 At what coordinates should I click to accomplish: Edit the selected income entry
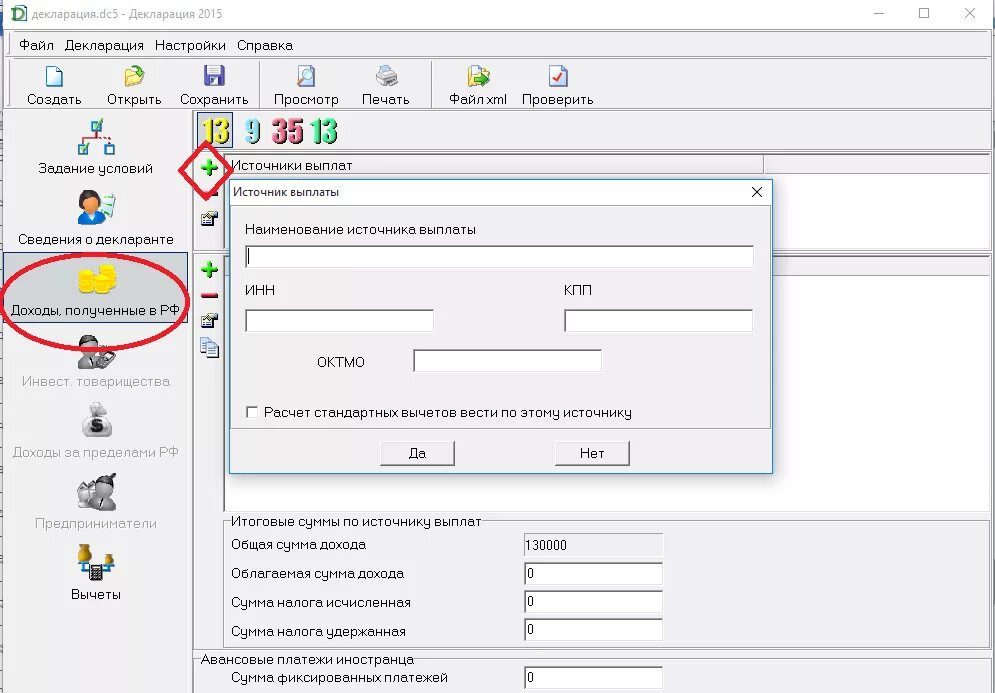pyautogui.click(x=209, y=320)
